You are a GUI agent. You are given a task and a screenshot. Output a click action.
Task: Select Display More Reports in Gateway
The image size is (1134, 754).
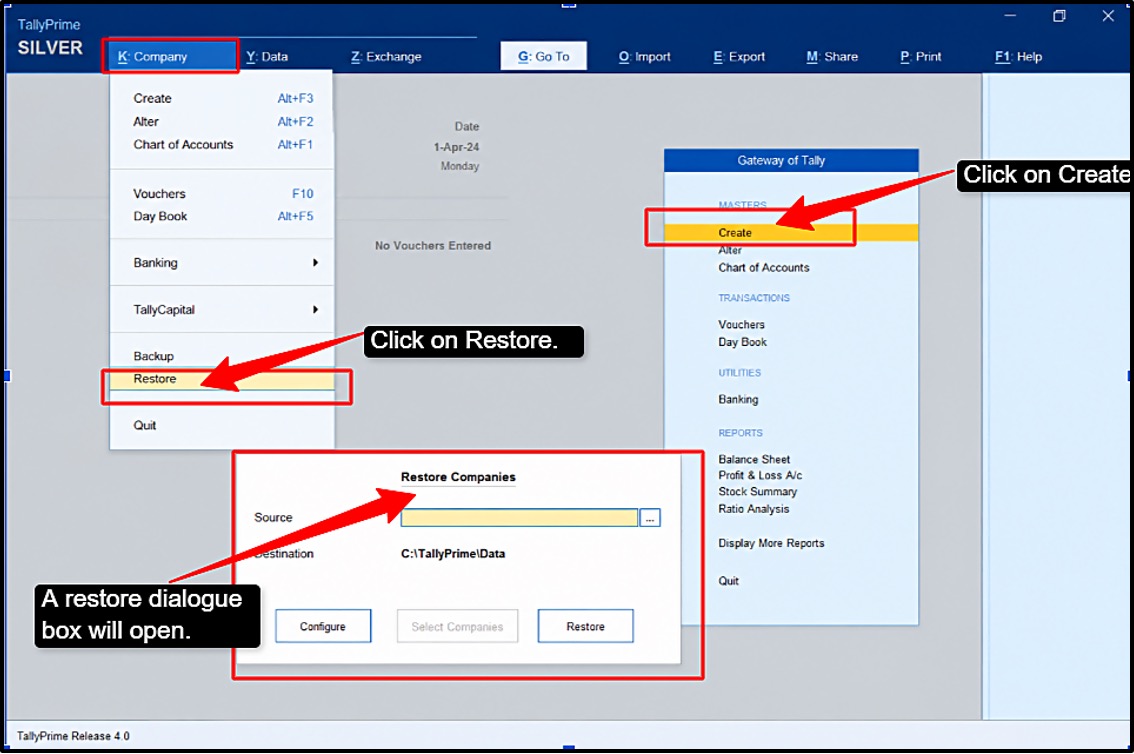pyautogui.click(x=771, y=543)
